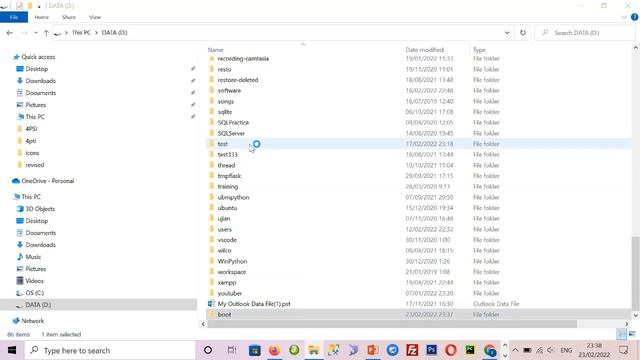Open 3D Objects under This PC
The height and width of the screenshot is (360, 640).
coord(40,209)
